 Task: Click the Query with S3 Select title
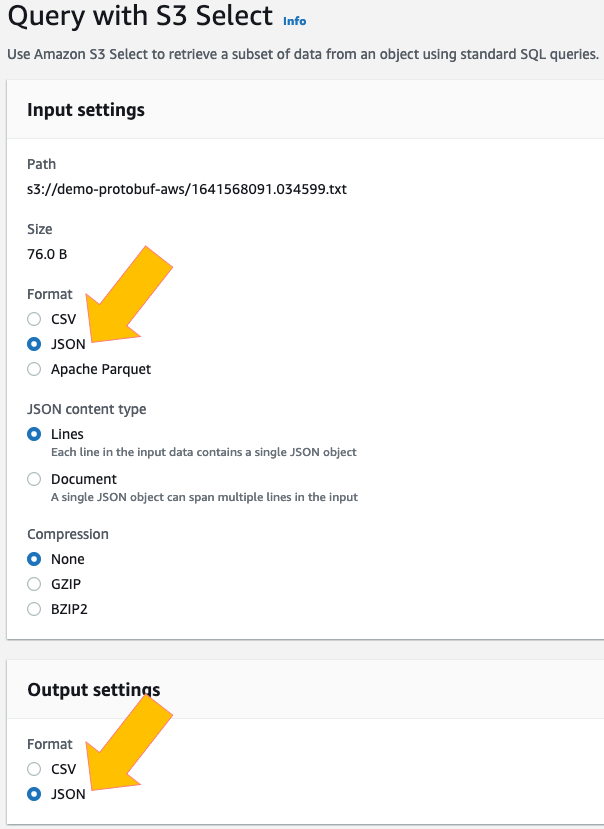pos(140,16)
